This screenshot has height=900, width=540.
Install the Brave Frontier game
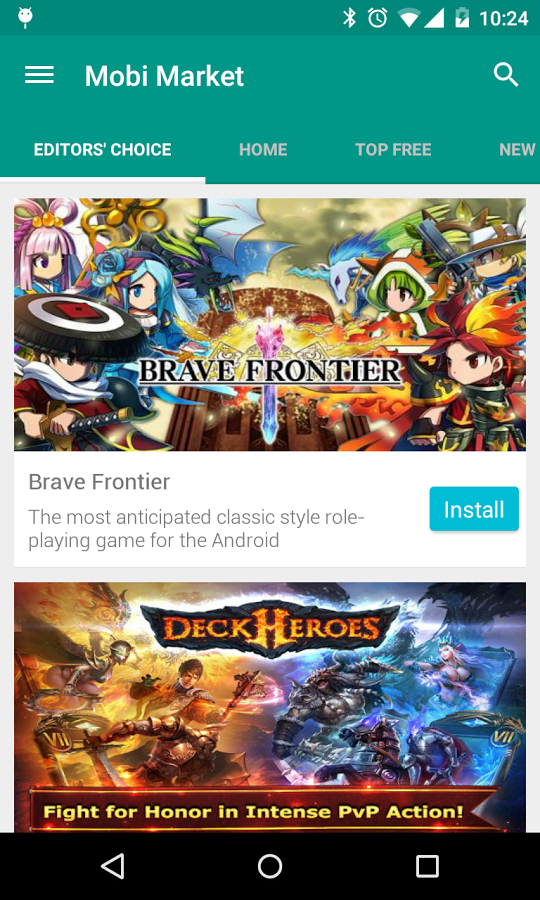click(474, 509)
